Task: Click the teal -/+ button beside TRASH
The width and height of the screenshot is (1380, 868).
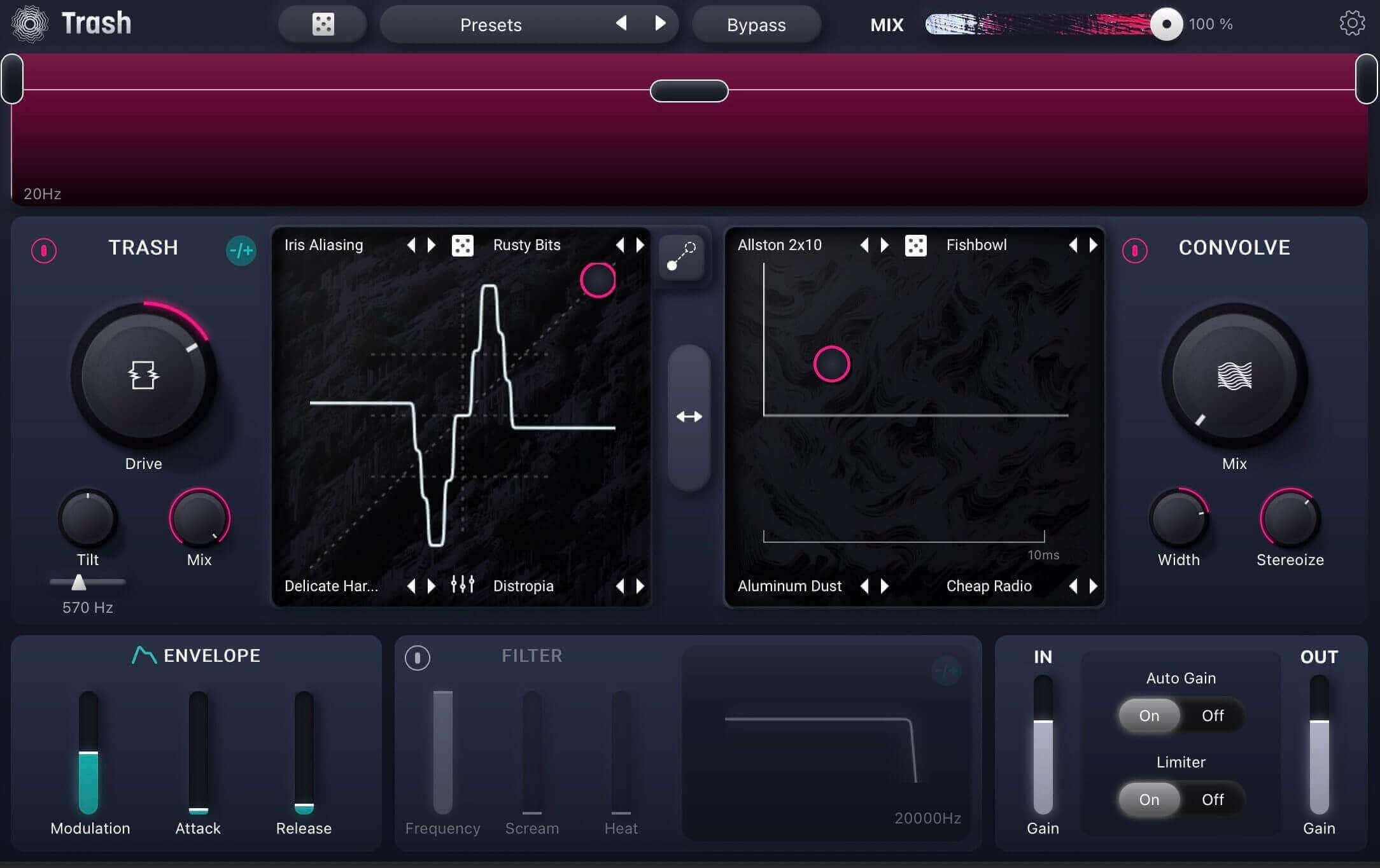Action: (241, 250)
